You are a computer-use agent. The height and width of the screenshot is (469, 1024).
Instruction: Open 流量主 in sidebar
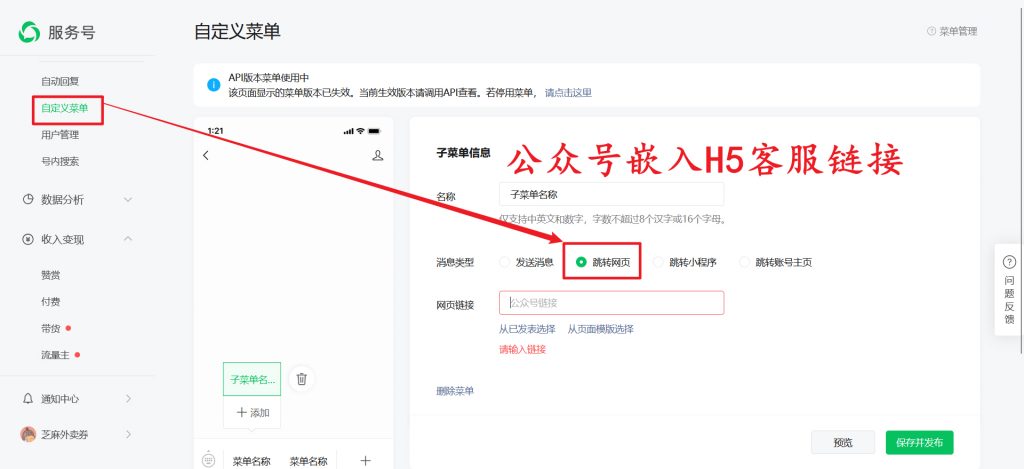[x=56, y=355]
